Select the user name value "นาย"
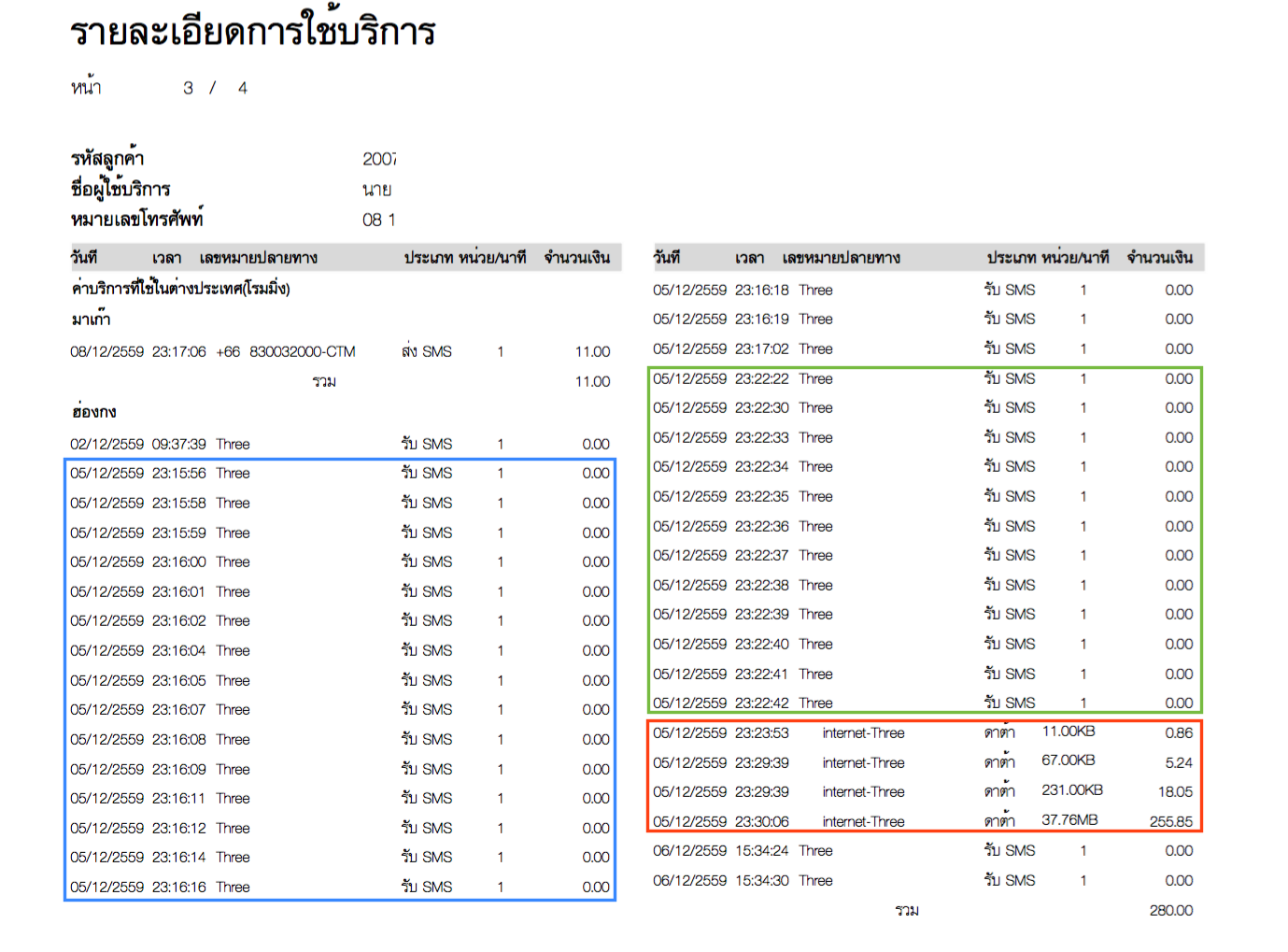The image size is (1288, 952). [376, 190]
